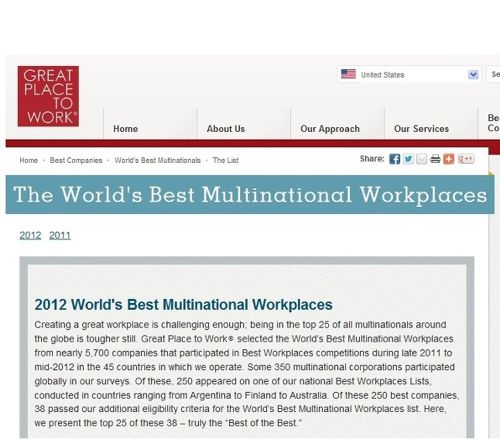The width and height of the screenshot is (500, 440).
Task: Click the Great Place To Work logo
Action: coord(48,96)
